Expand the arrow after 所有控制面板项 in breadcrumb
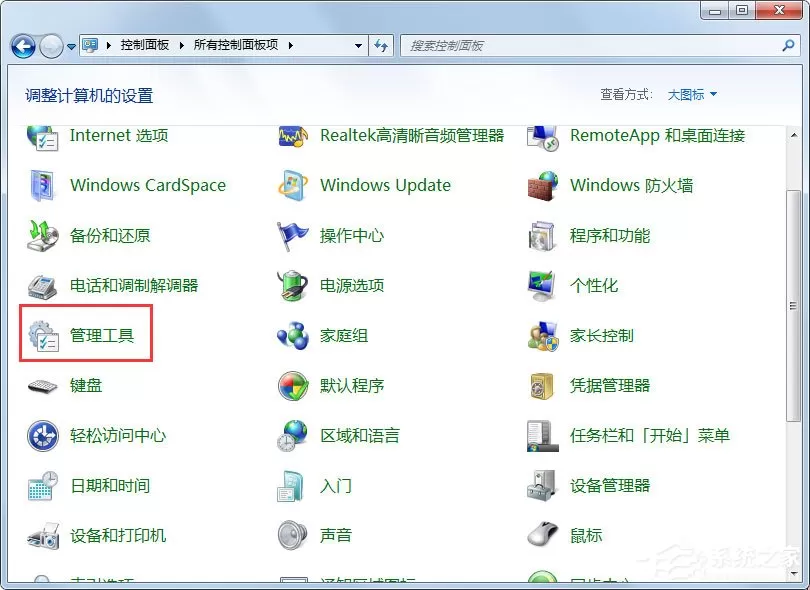This screenshot has height=590, width=810. pyautogui.click(x=291, y=45)
